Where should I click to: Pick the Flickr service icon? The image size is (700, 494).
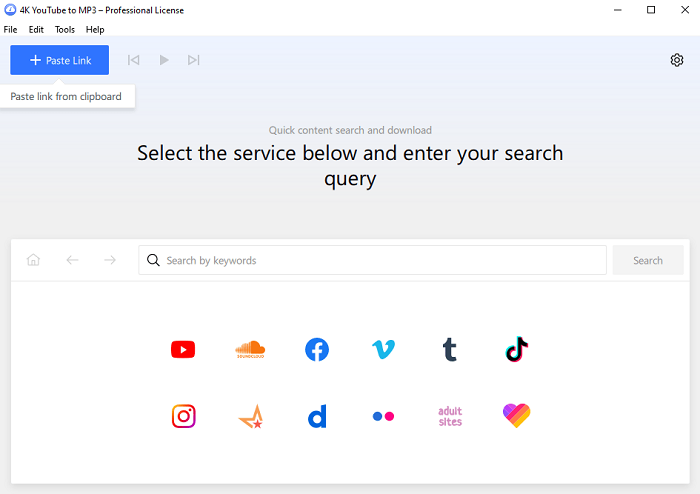[383, 416]
